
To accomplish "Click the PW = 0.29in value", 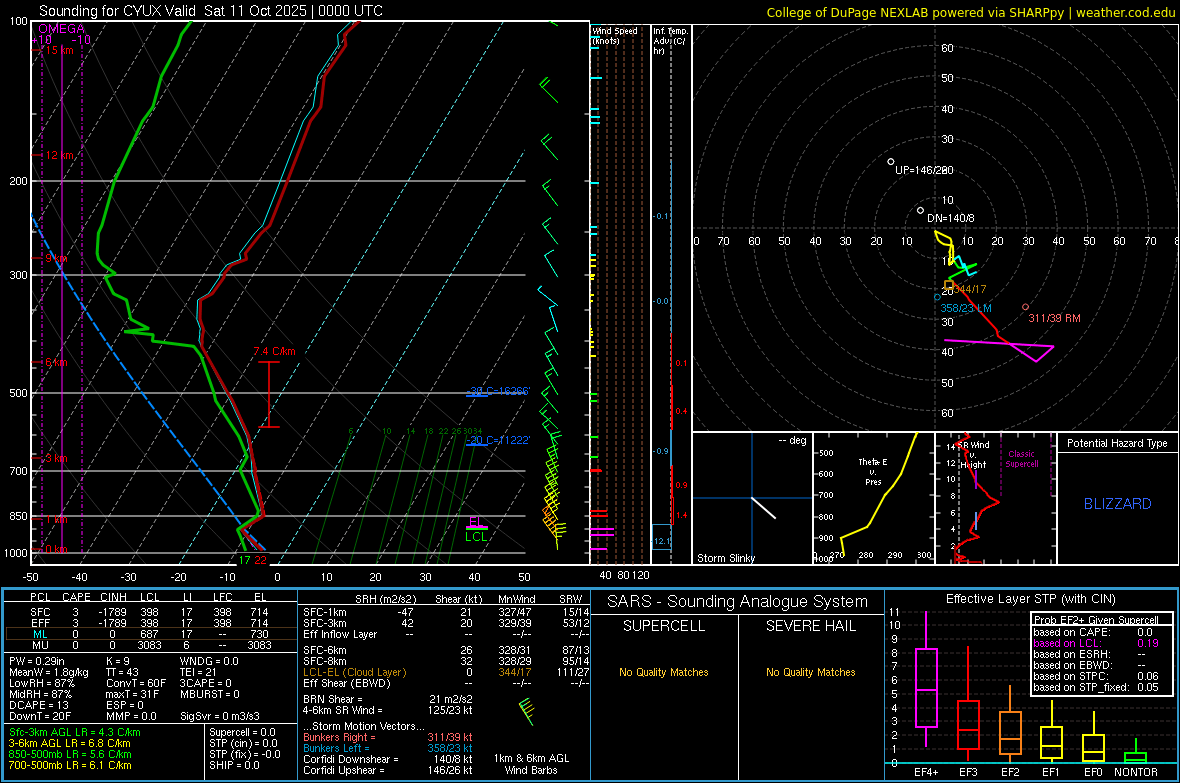I will (37, 661).
